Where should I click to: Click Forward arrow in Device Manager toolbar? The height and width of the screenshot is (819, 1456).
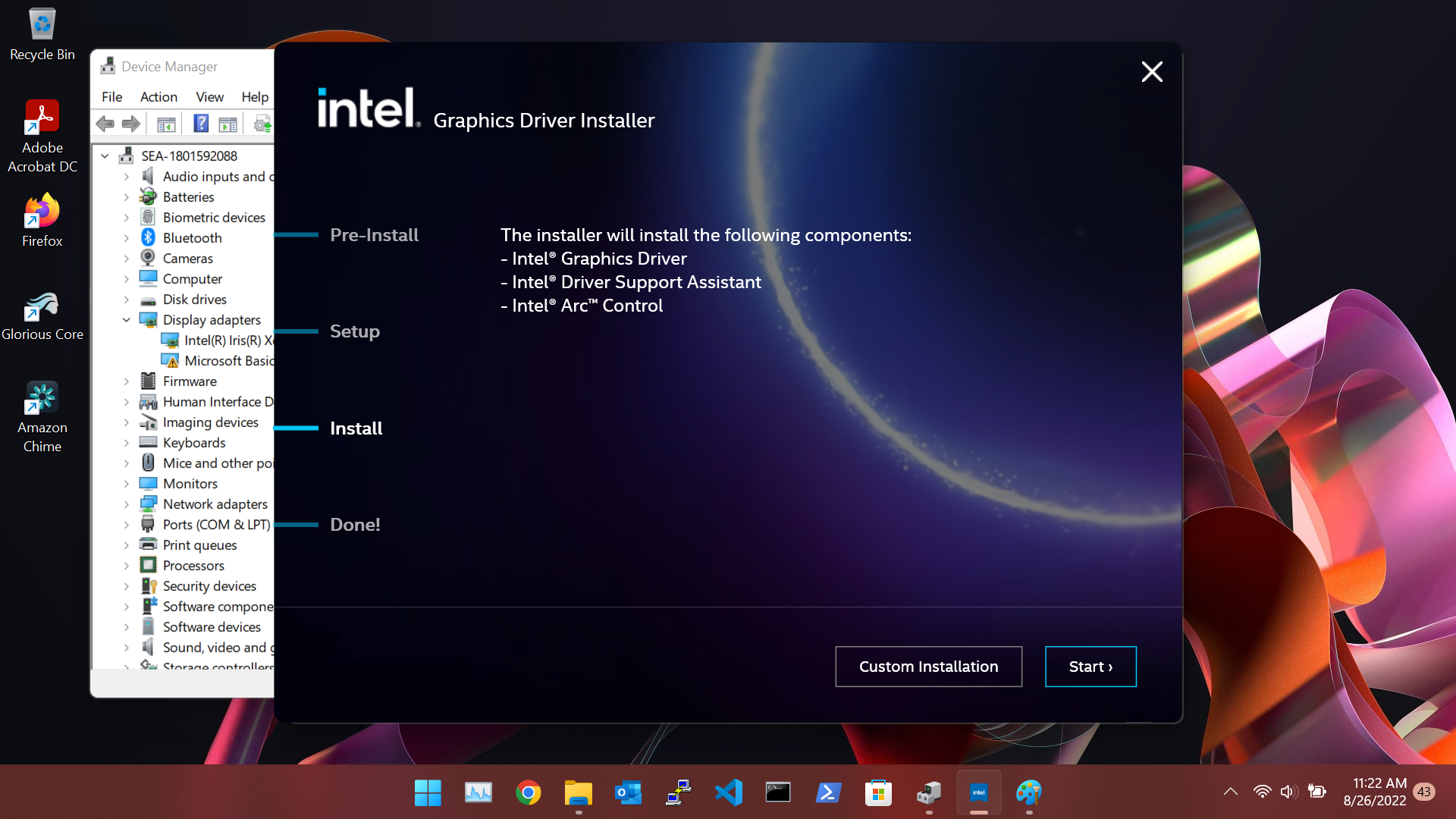[x=131, y=124]
